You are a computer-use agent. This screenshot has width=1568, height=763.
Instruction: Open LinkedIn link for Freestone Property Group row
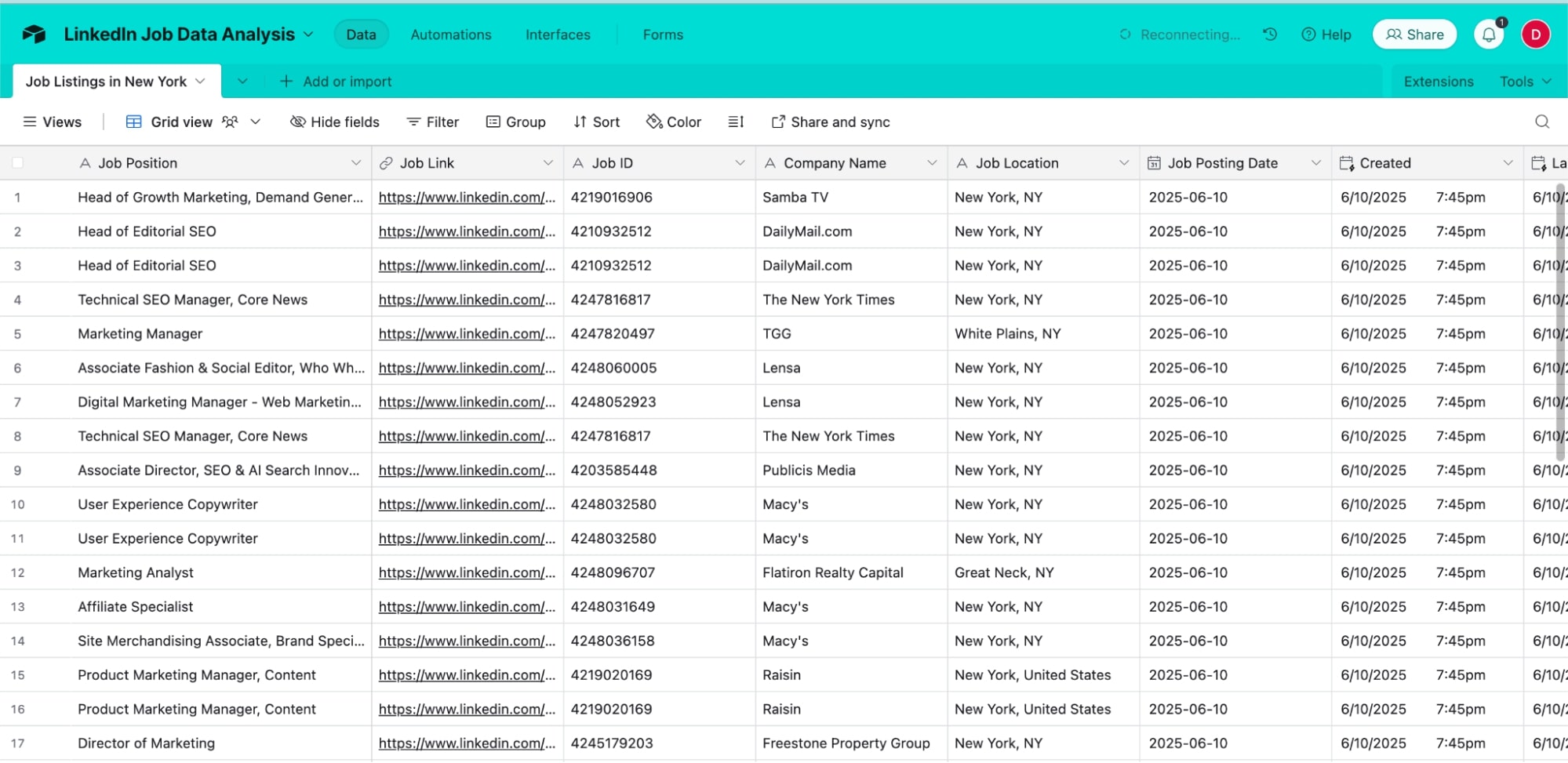pos(467,743)
